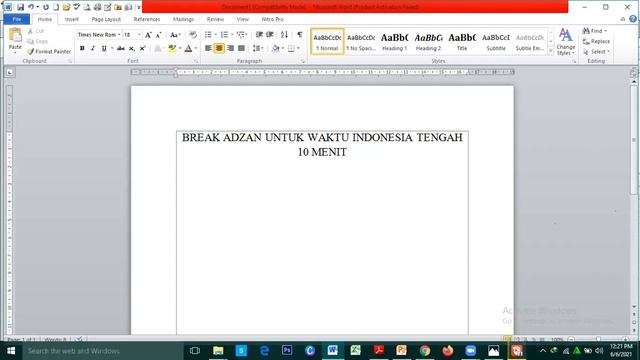
Task: Toggle Bold formatting
Action: pyautogui.click(x=82, y=48)
